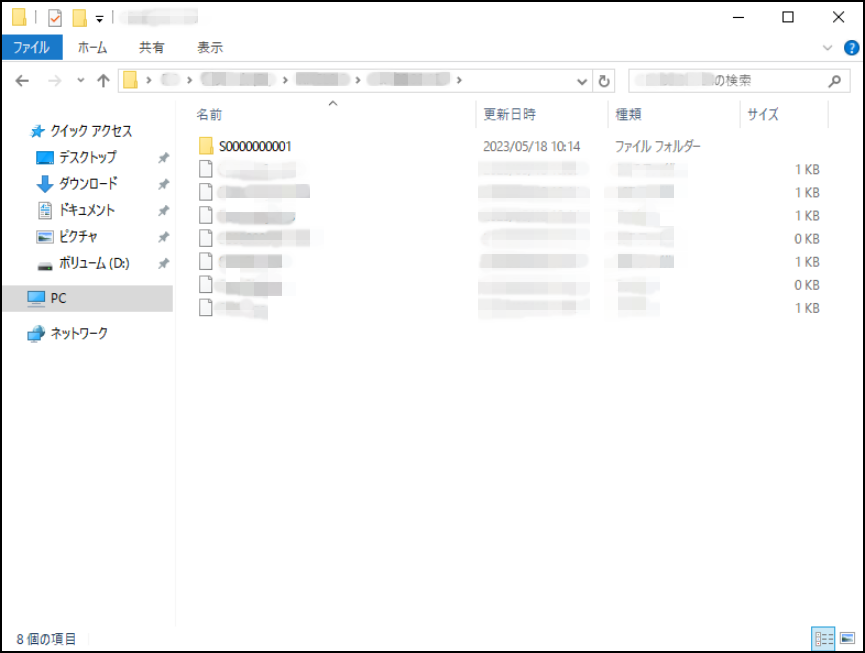
Task: Click the folder icon in address bar
Action: pyautogui.click(x=131, y=81)
